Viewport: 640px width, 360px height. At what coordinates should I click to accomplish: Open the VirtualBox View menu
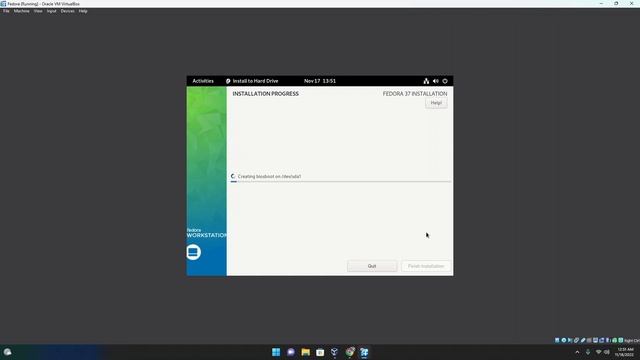tap(38, 11)
